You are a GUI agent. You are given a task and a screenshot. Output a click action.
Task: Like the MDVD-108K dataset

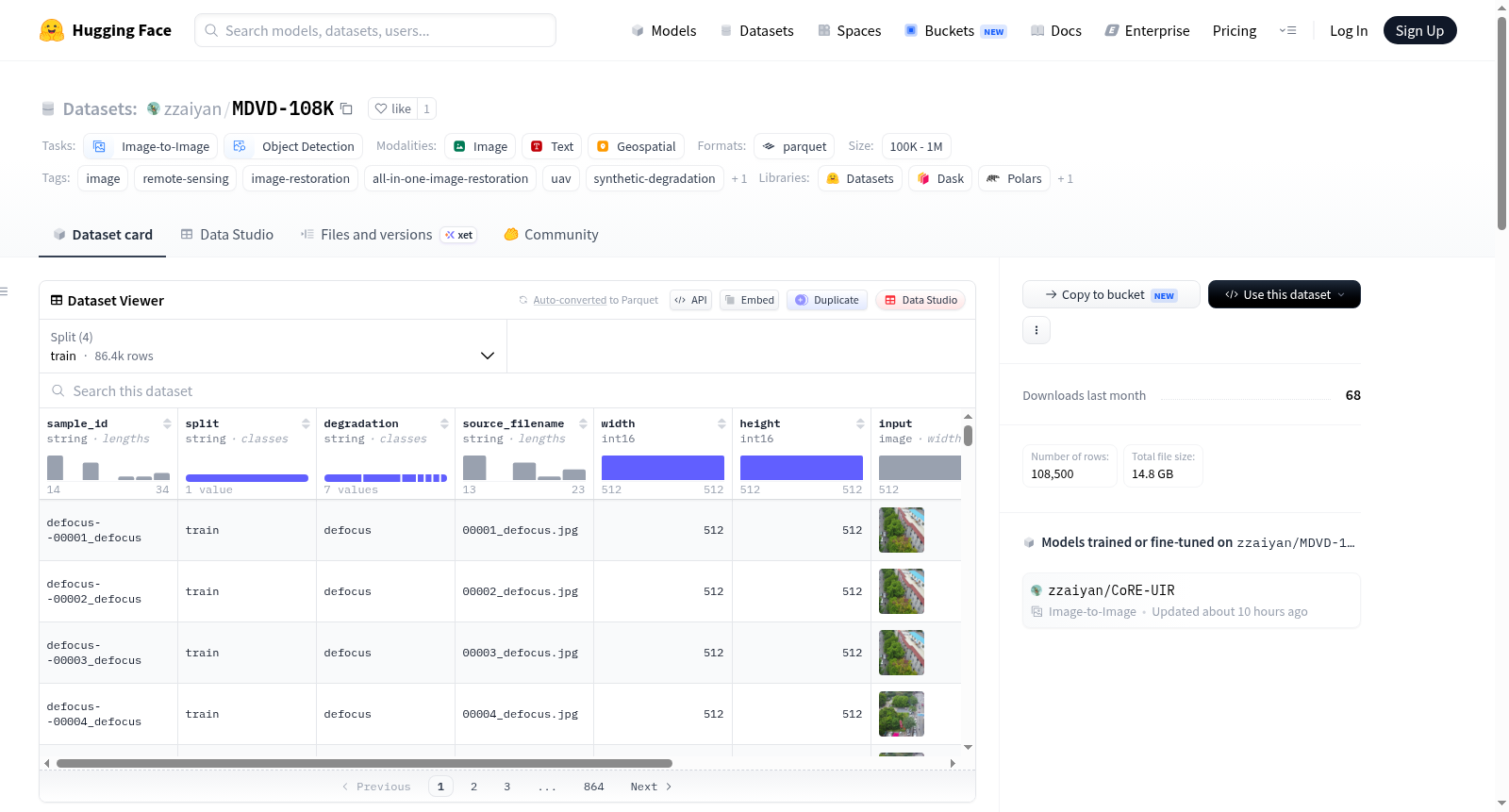393,108
